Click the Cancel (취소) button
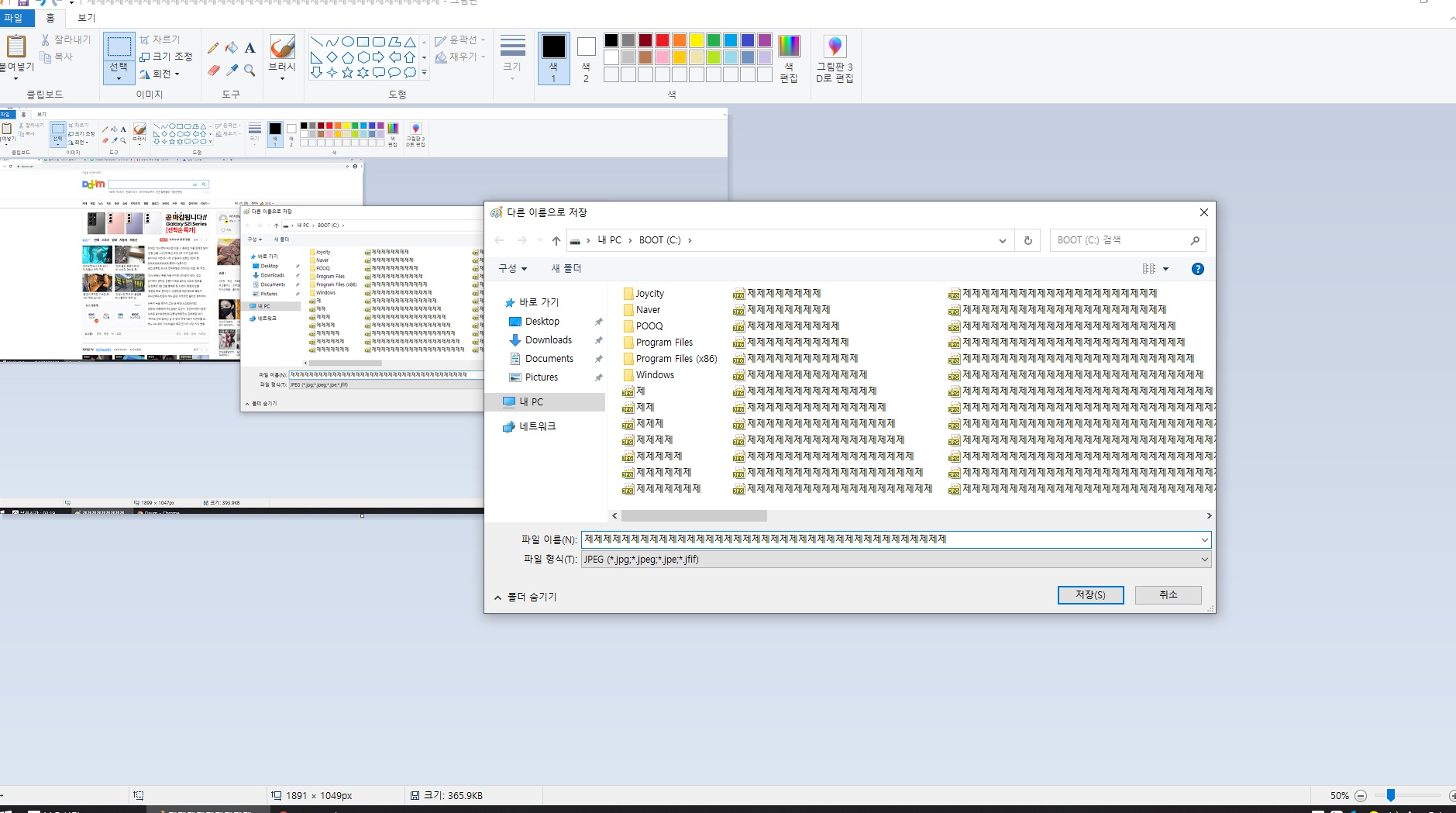This screenshot has height=813, width=1456. pos(1168,594)
